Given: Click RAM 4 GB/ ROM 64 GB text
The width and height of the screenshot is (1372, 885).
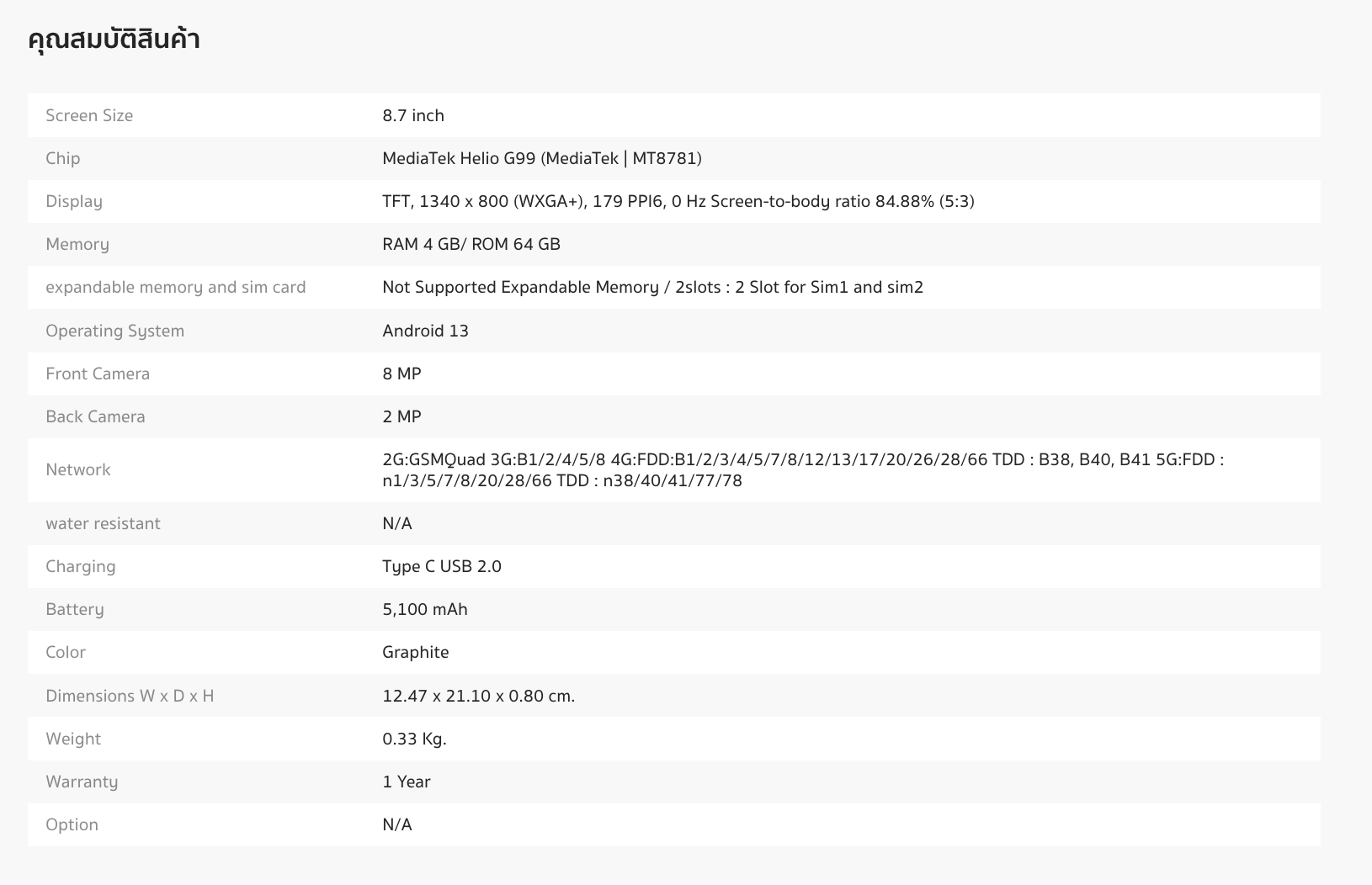Looking at the screenshot, I should [471, 244].
